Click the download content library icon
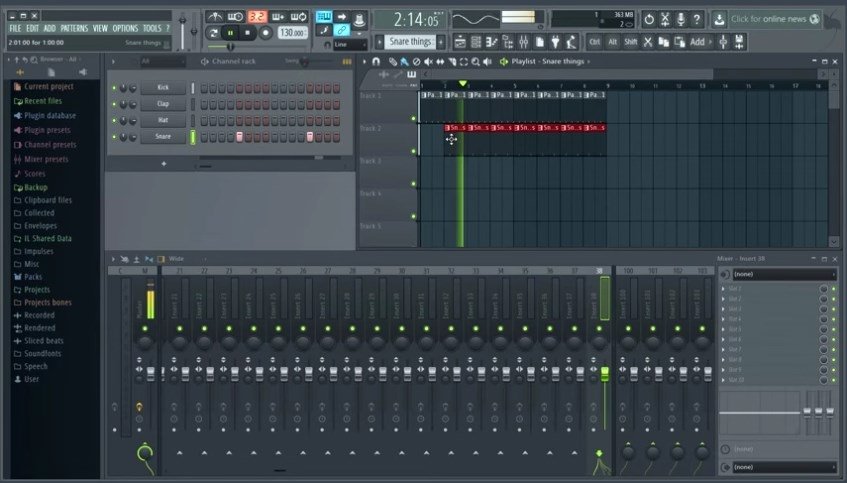This screenshot has height=483, width=847. (x=719, y=19)
